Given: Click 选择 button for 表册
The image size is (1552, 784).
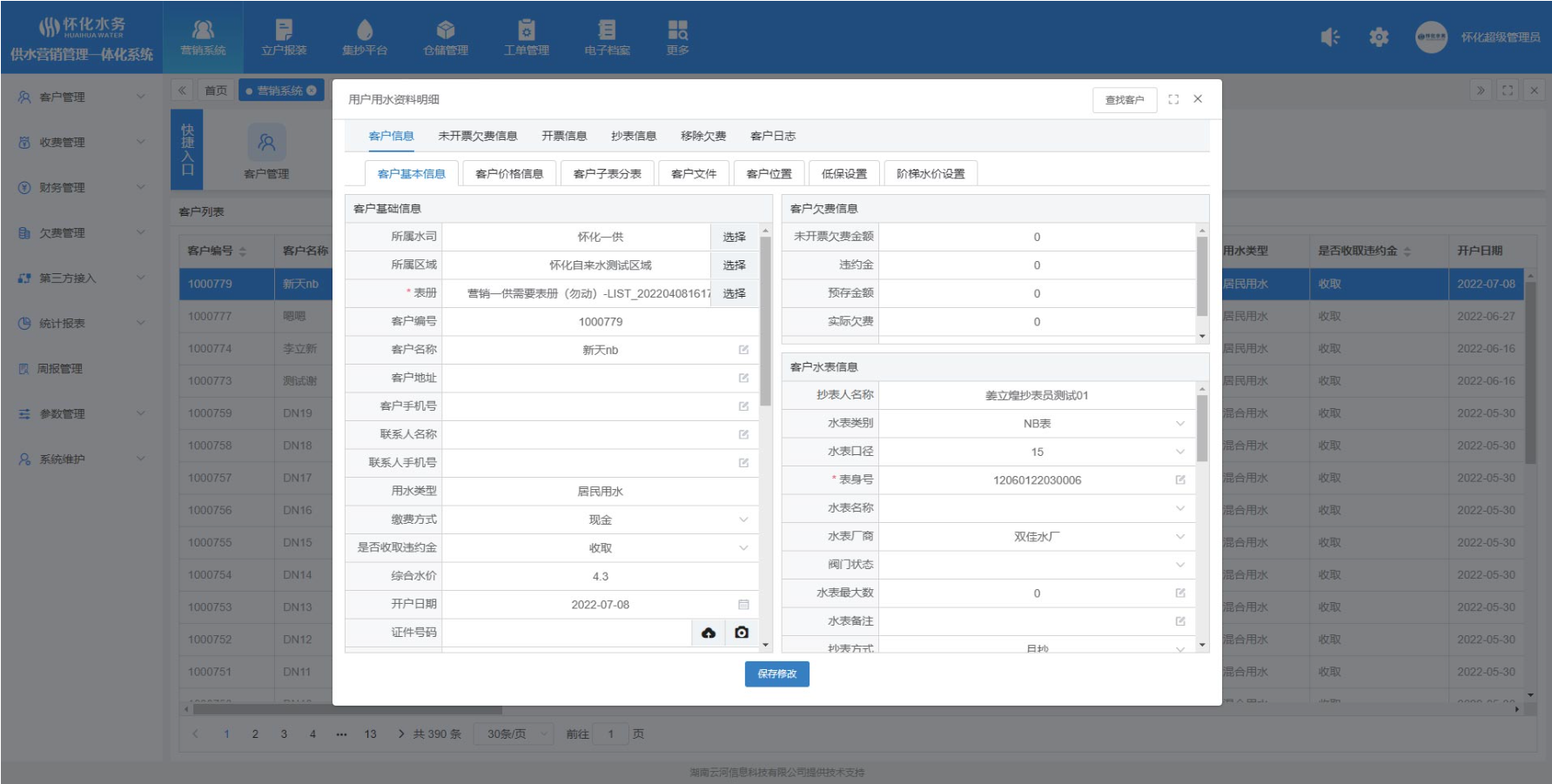Looking at the screenshot, I should 735,293.
